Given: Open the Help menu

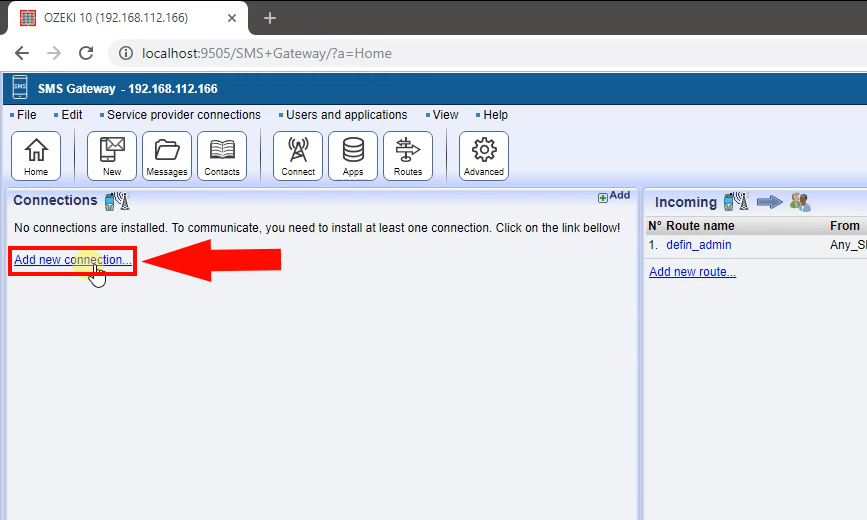Looking at the screenshot, I should (495, 115).
